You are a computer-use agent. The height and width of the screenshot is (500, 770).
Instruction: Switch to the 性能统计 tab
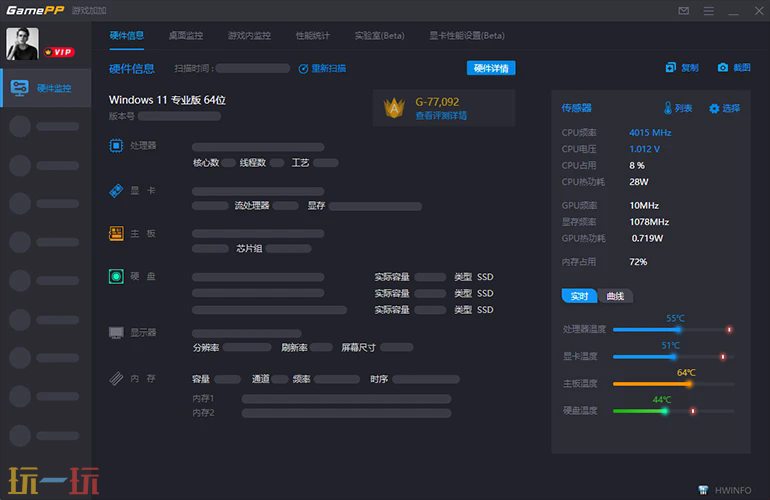tap(312, 35)
